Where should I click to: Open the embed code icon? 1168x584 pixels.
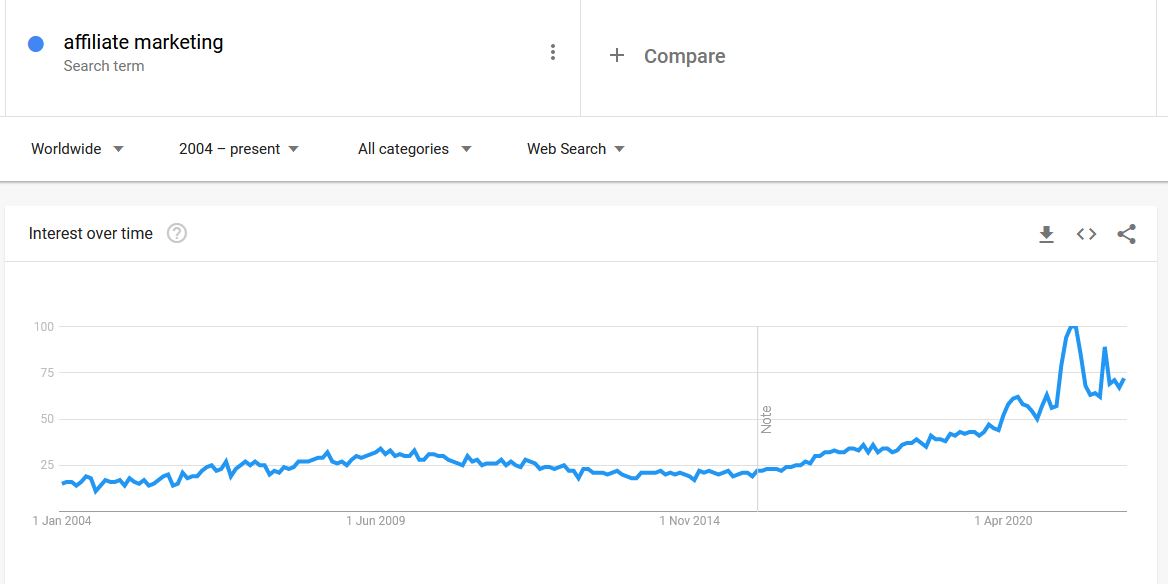[1086, 234]
